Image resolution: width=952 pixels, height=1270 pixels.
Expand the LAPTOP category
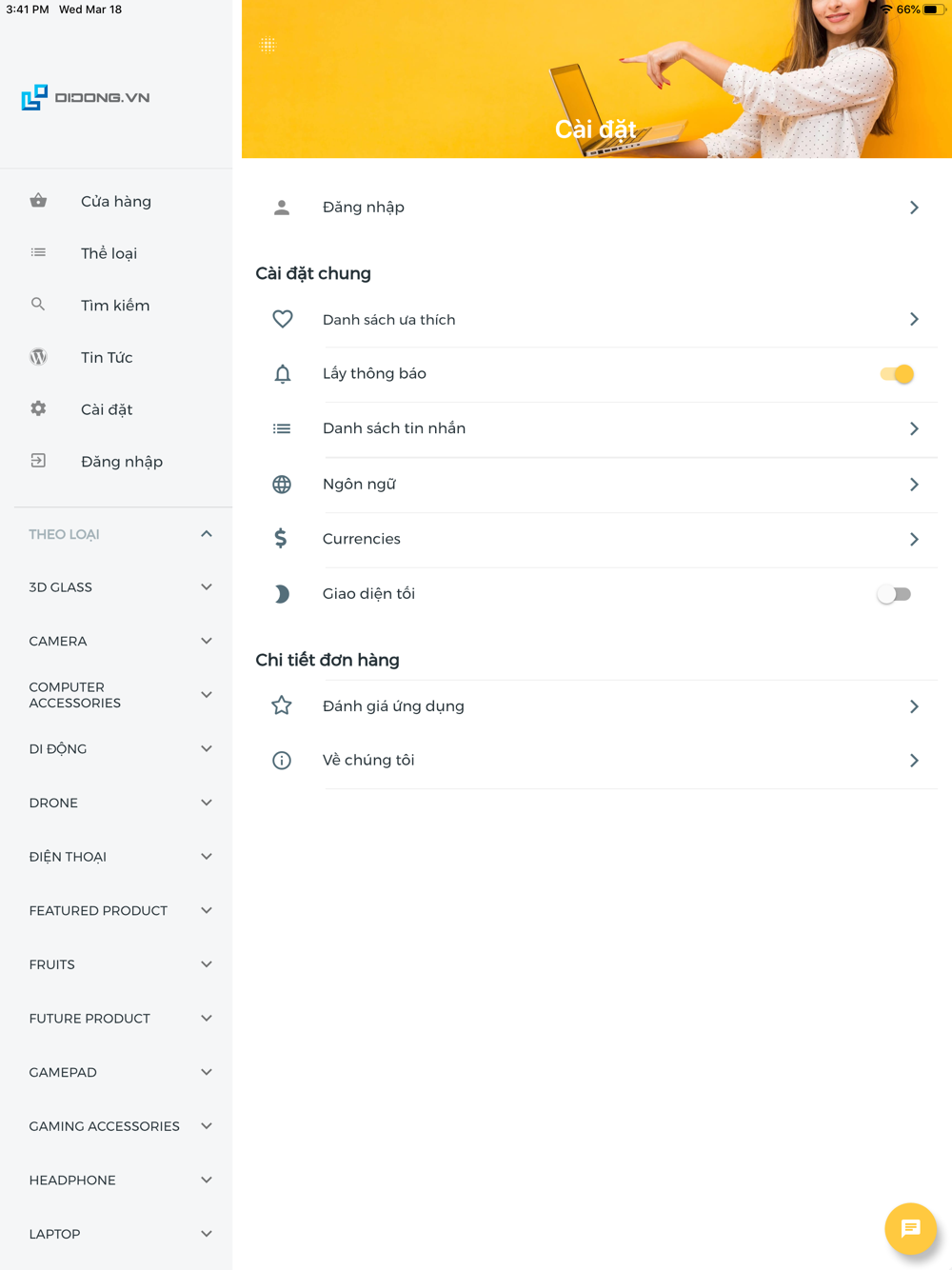207,1234
